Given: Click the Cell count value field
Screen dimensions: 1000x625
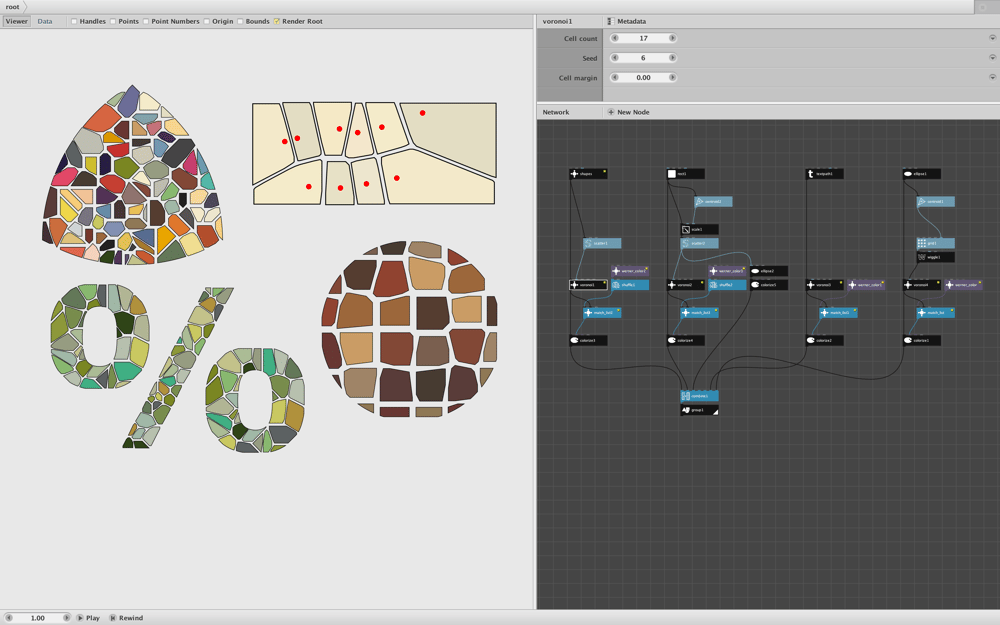Looking at the screenshot, I should coord(643,38).
